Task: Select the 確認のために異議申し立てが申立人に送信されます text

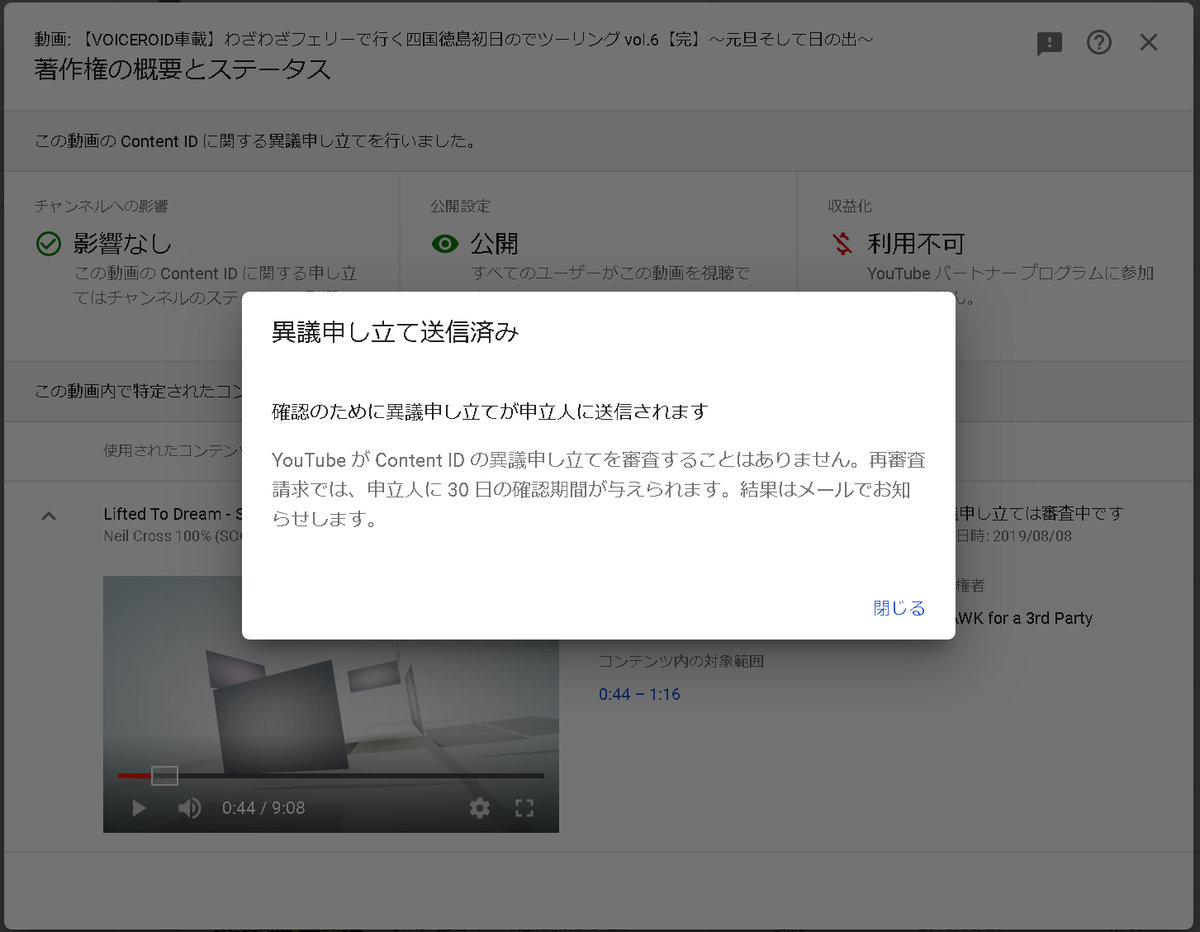Action: (x=490, y=411)
